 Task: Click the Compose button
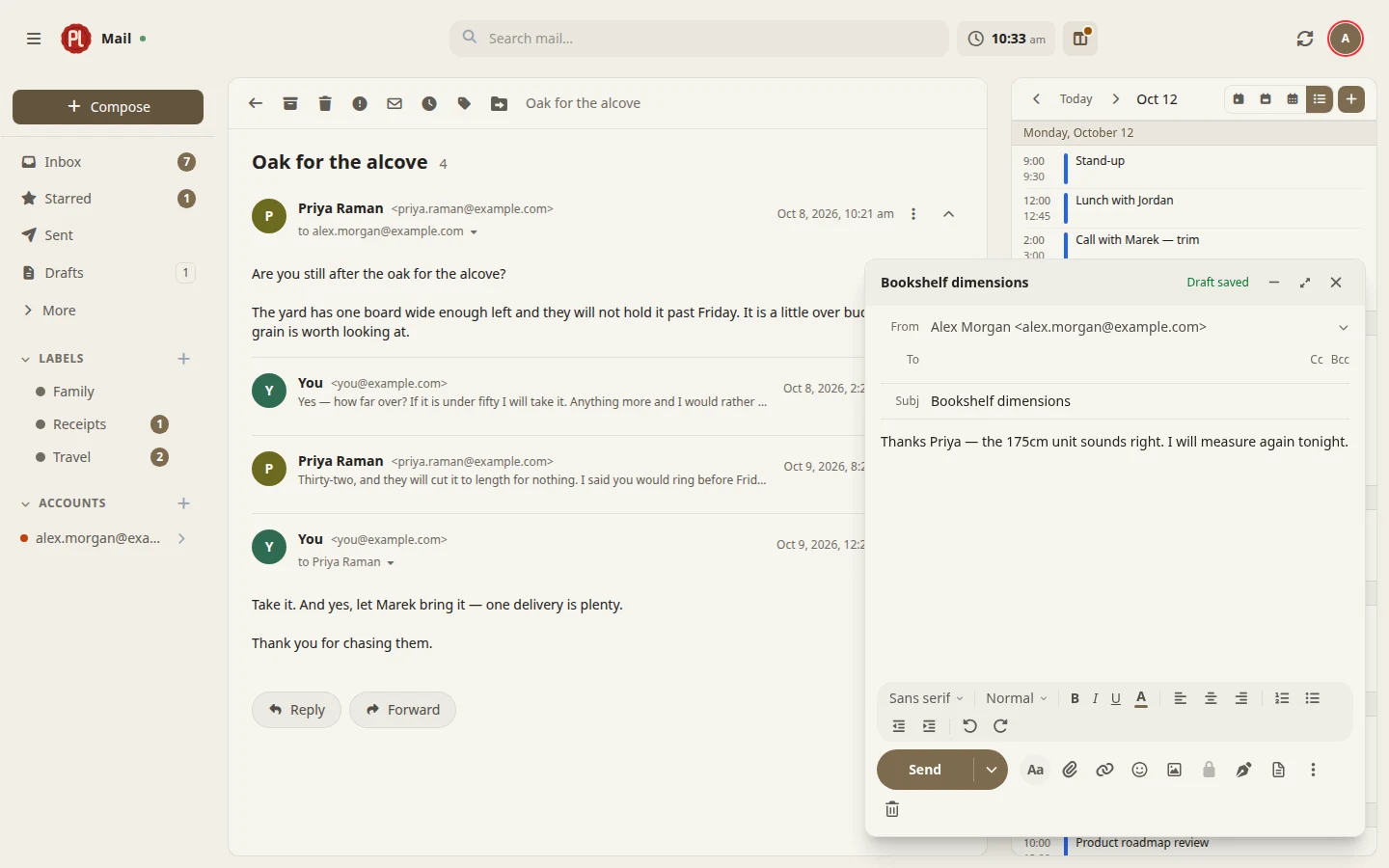click(x=108, y=107)
